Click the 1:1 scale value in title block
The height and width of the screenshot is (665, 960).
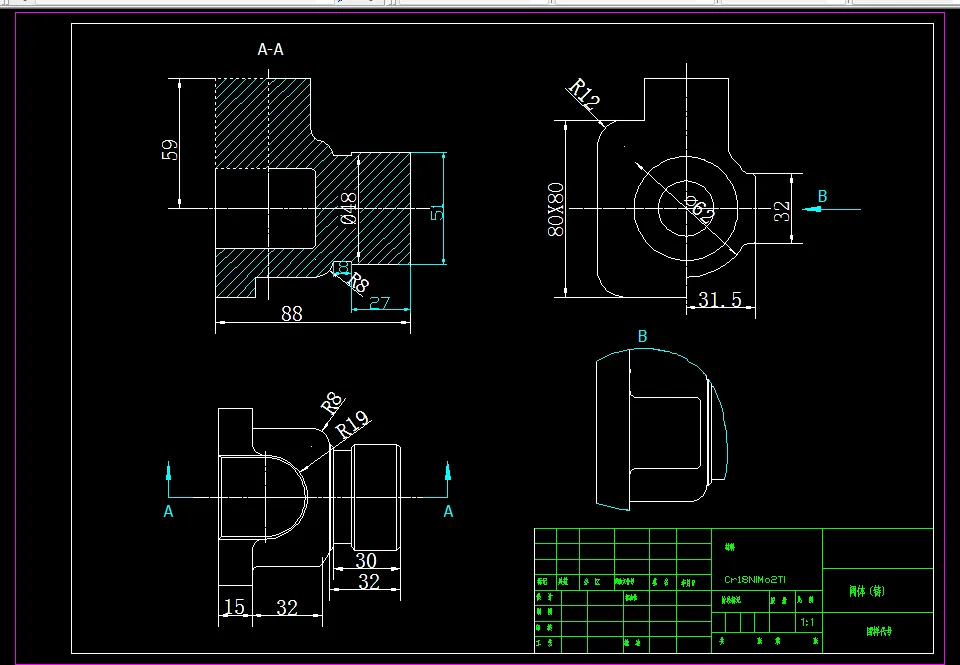[x=808, y=622]
